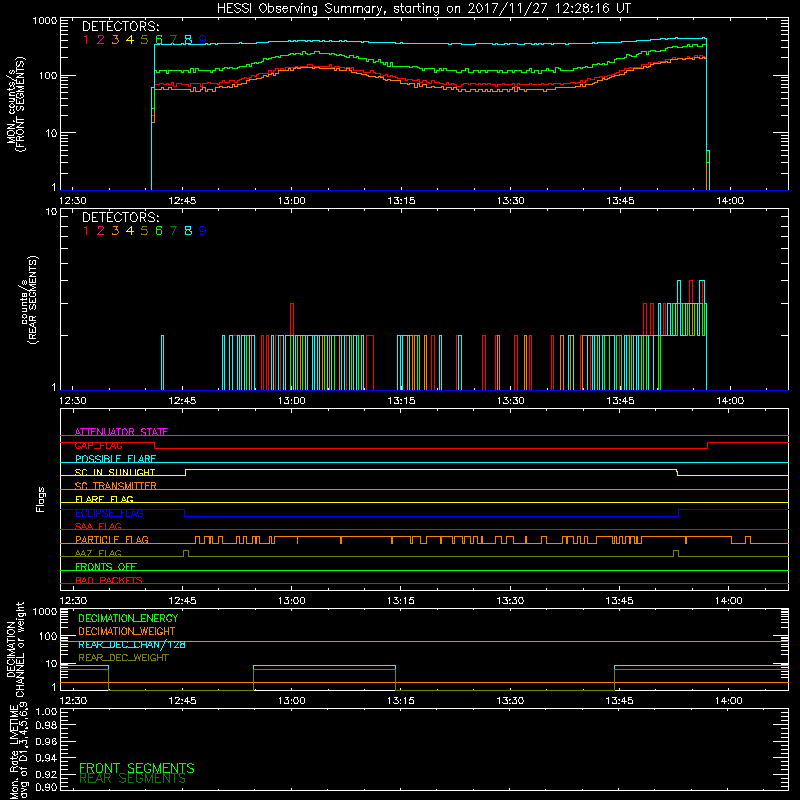800x800 pixels.
Task: Click the 'Flags' y-axis title
Action: pyautogui.click(x=41, y=499)
